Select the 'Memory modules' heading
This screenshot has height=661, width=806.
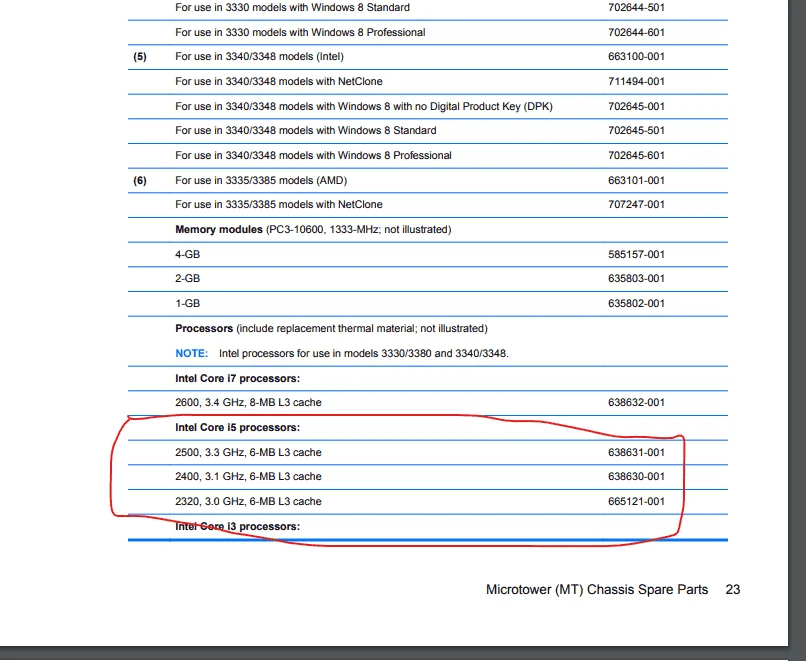click(x=219, y=229)
